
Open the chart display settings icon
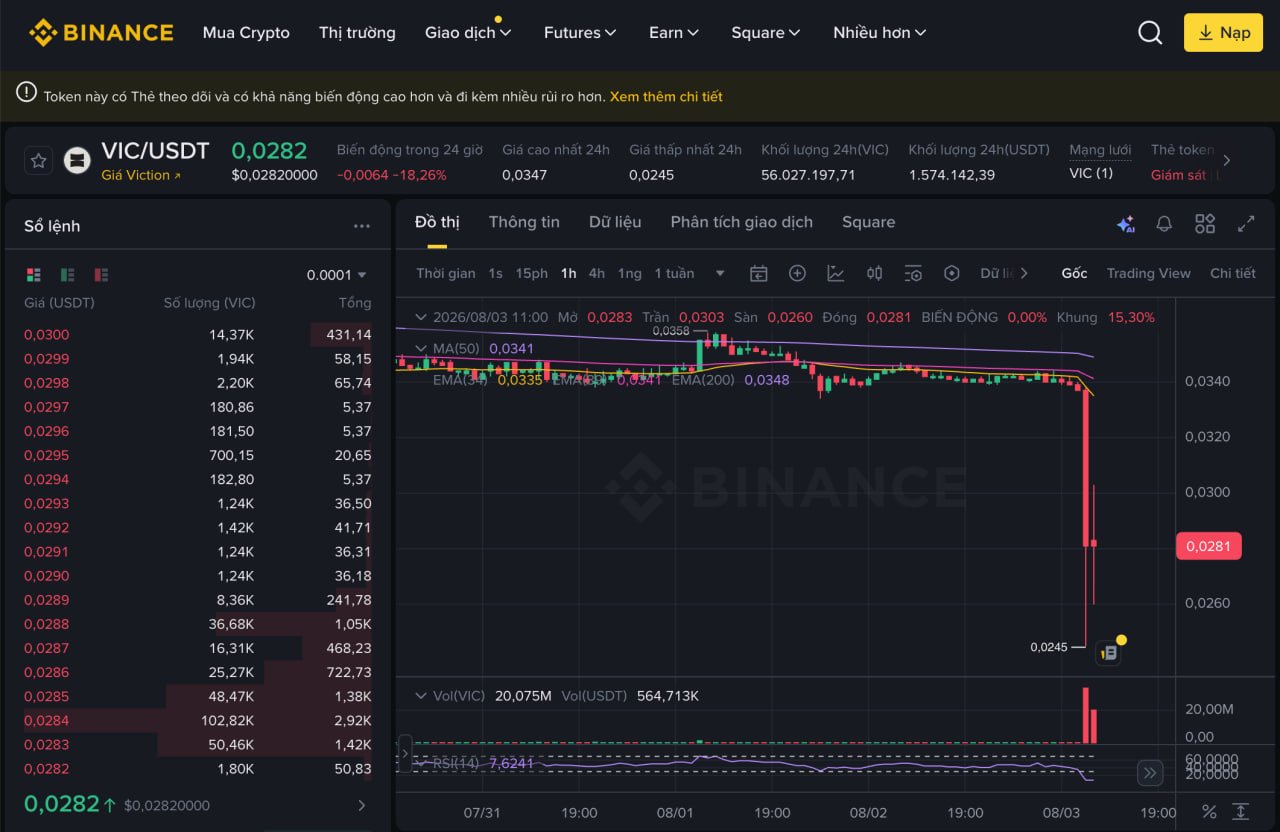point(913,273)
